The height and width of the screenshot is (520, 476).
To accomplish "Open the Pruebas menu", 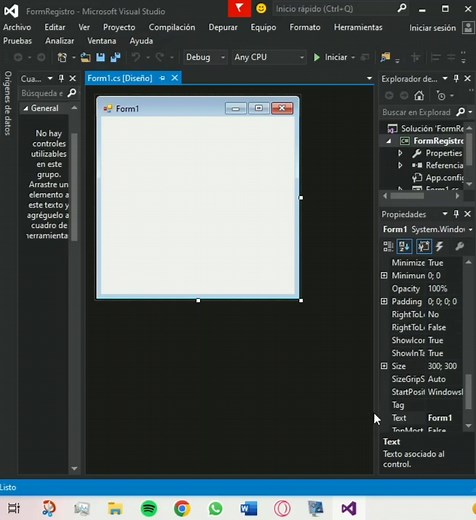I will (x=17, y=41).
